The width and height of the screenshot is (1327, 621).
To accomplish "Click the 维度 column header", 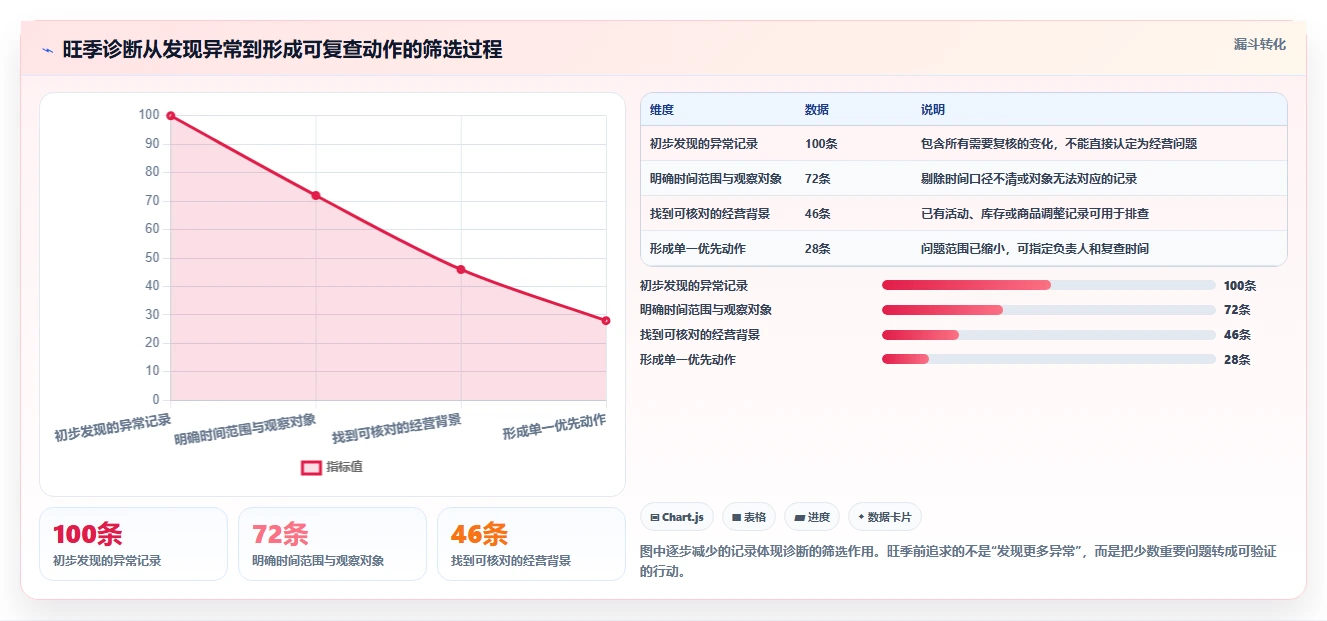I will coord(662,110).
